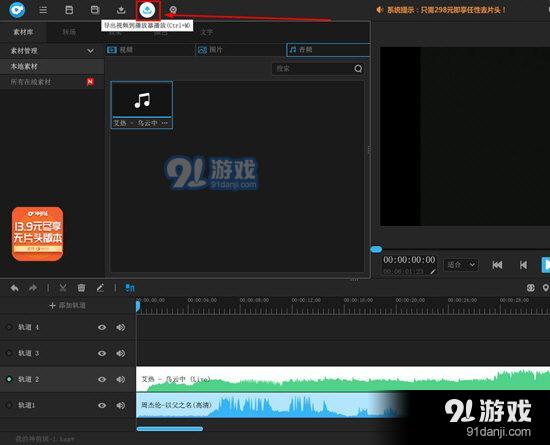Collapse the 素材管理 chevron
This screenshot has height=445, width=550.
[90, 51]
